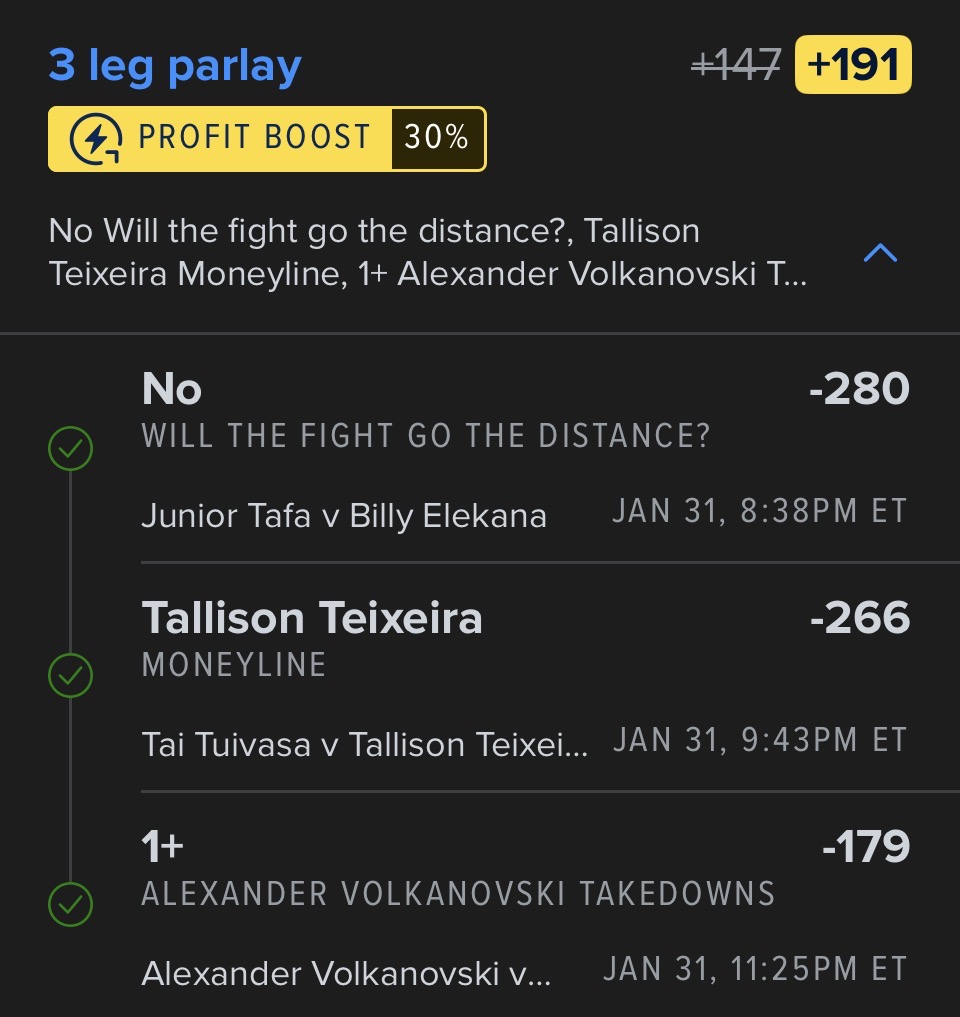960x1017 pixels.
Task: Collapse the parlay legs with blue chevron
Action: [880, 253]
